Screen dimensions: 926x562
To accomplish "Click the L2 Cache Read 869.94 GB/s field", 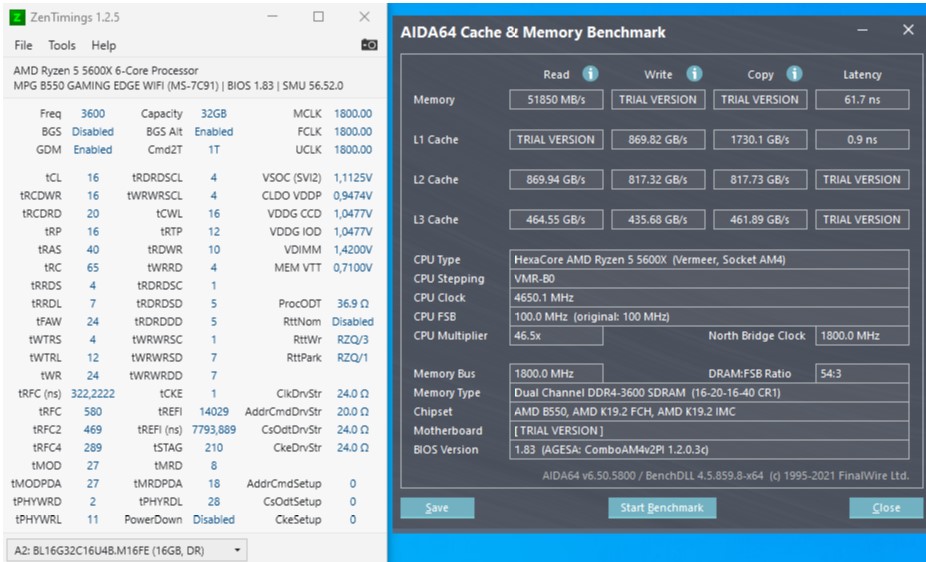I will tap(556, 179).
